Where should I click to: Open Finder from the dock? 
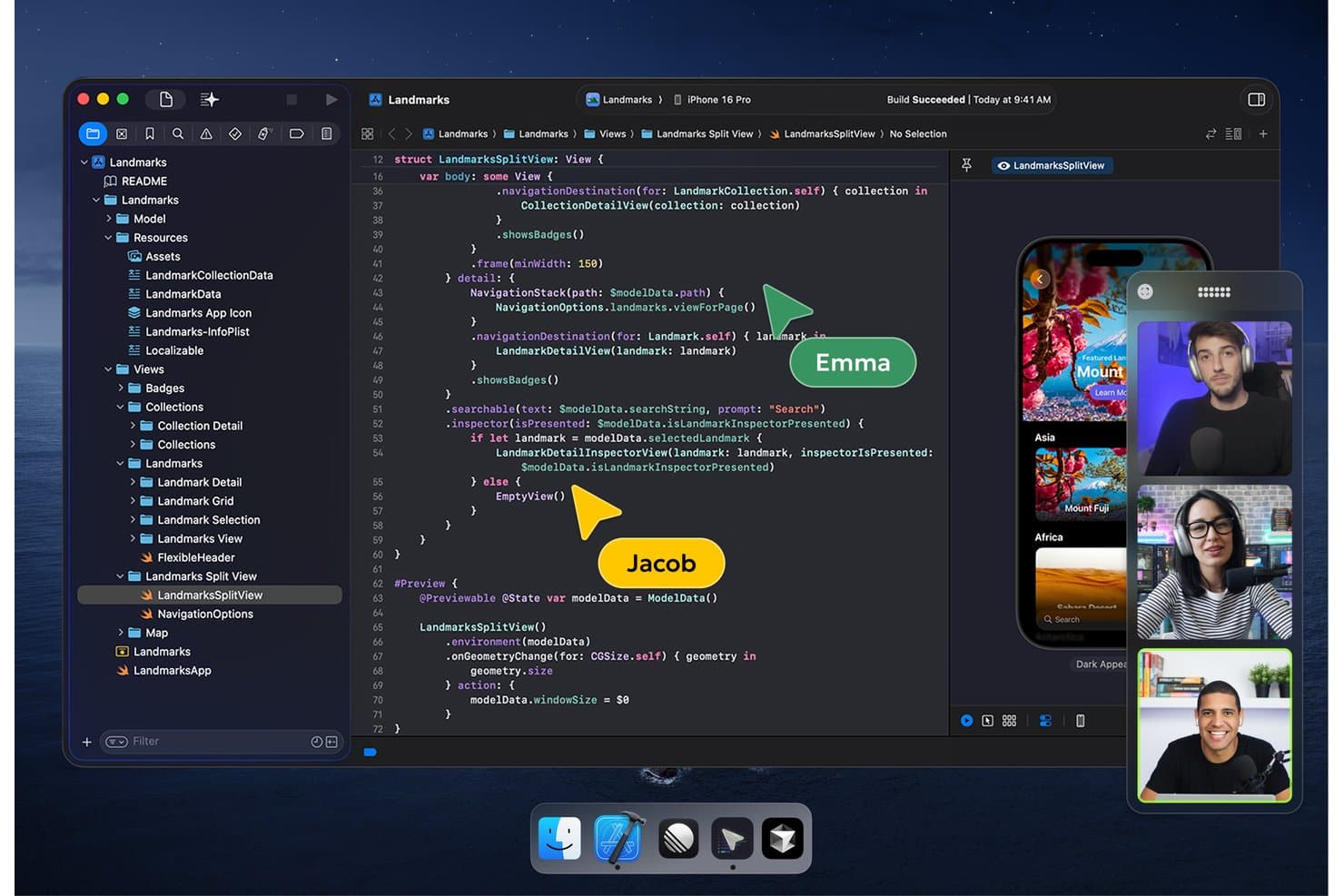click(x=559, y=838)
